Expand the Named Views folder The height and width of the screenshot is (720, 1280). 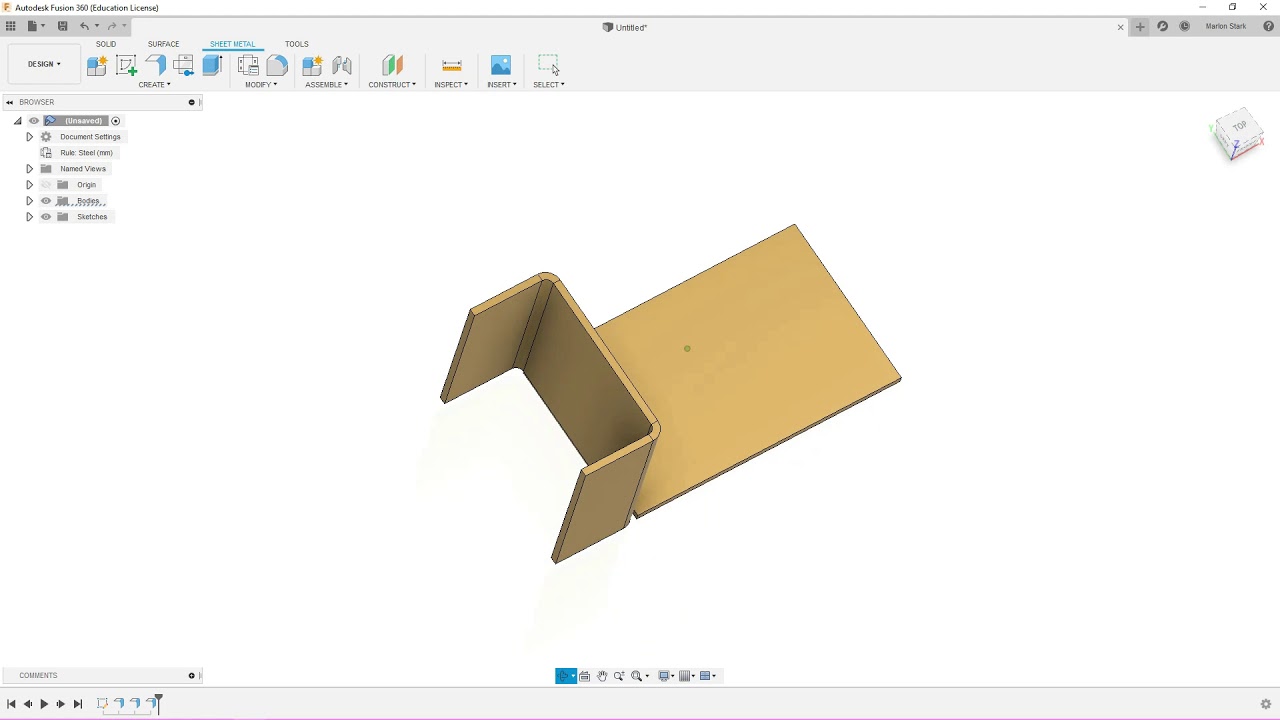(x=29, y=169)
